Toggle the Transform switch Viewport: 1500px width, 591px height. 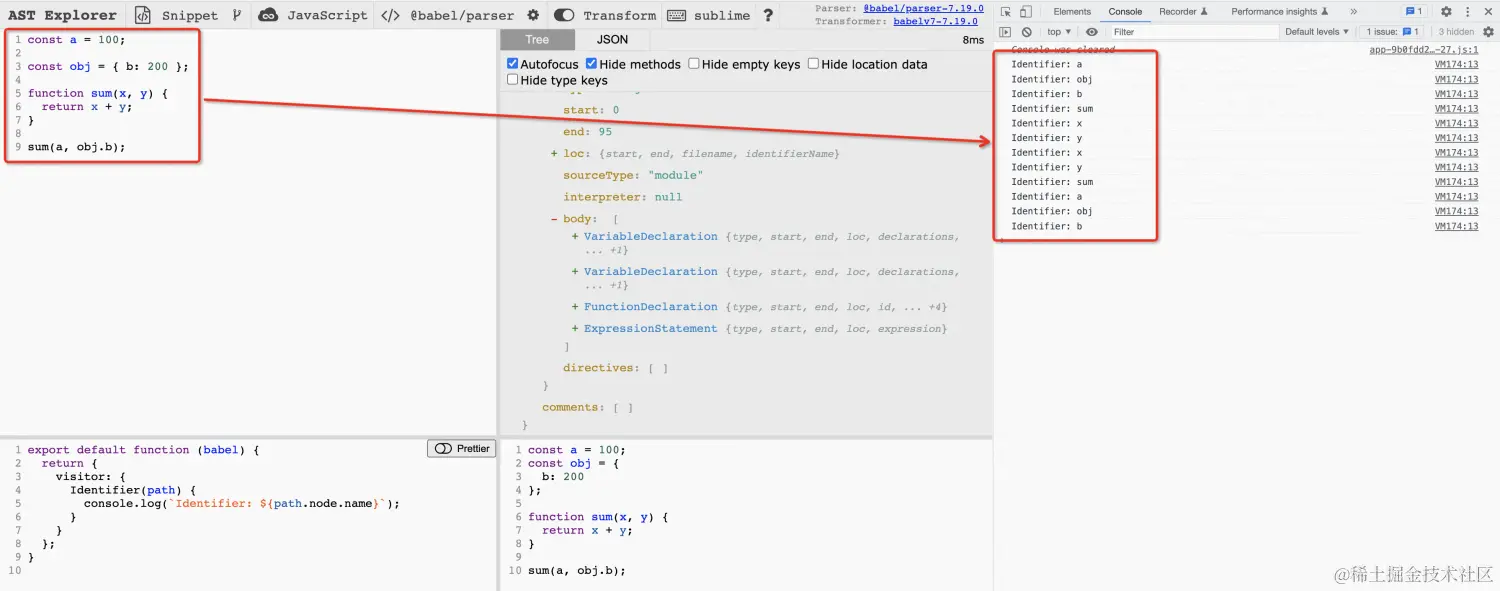564,15
